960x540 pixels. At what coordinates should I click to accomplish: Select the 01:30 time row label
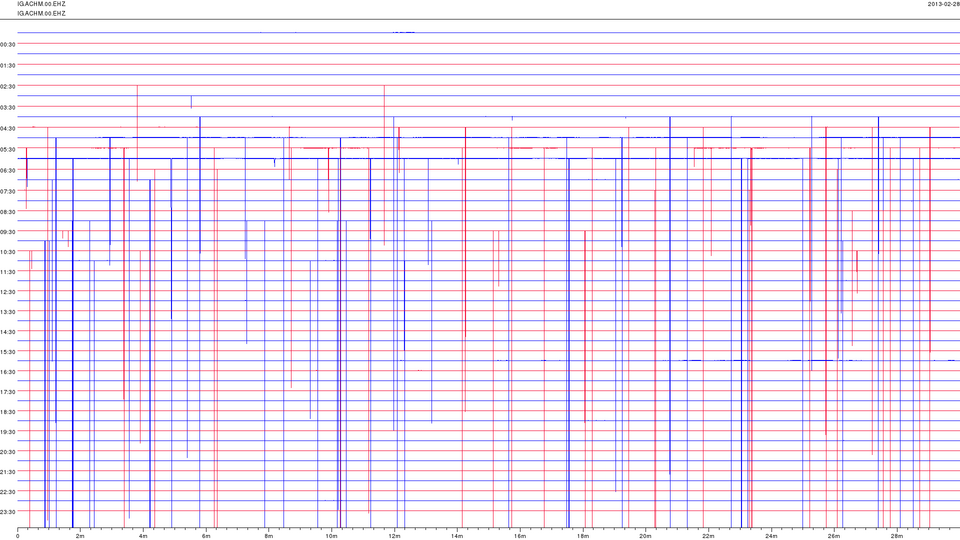click(8, 66)
